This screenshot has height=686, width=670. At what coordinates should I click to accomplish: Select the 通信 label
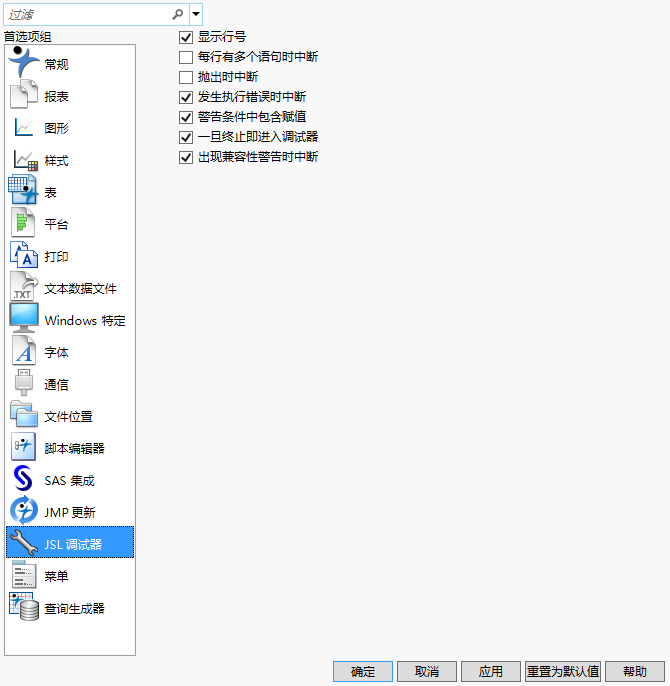click(56, 385)
